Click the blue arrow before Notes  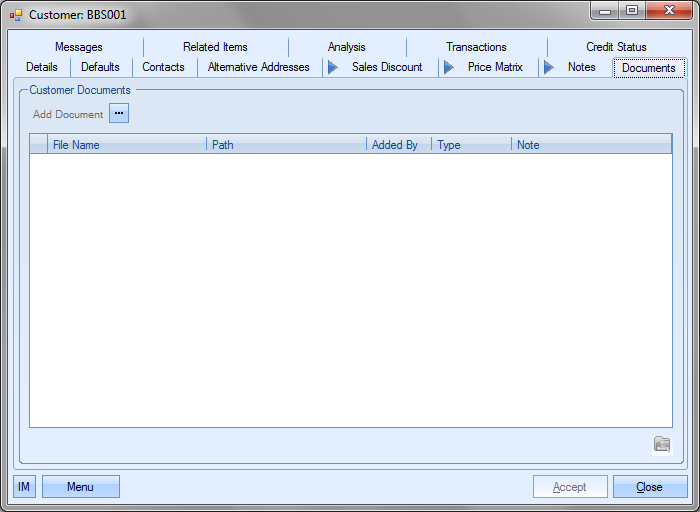[x=548, y=68]
